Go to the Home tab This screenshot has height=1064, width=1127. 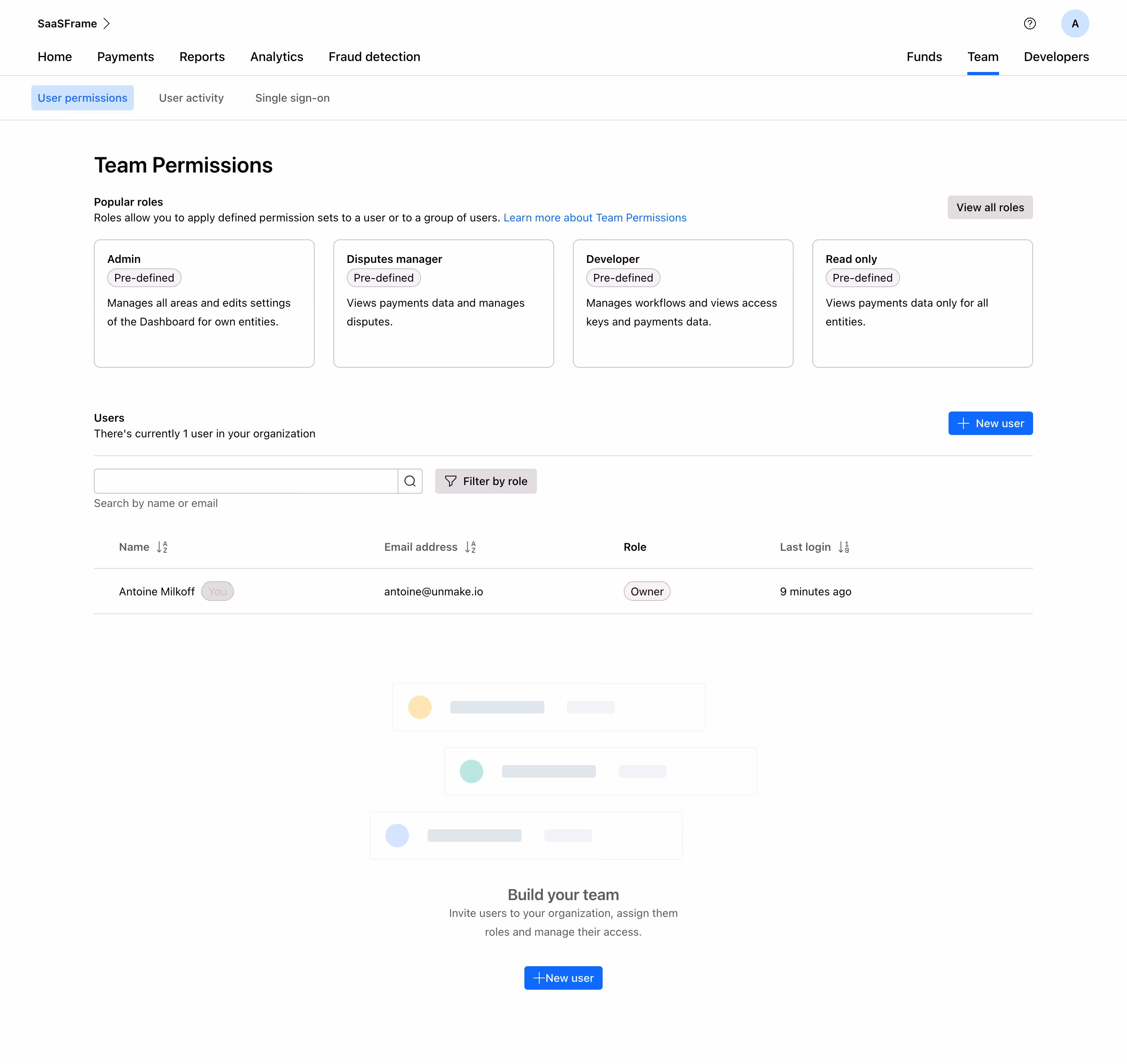pyautogui.click(x=54, y=57)
